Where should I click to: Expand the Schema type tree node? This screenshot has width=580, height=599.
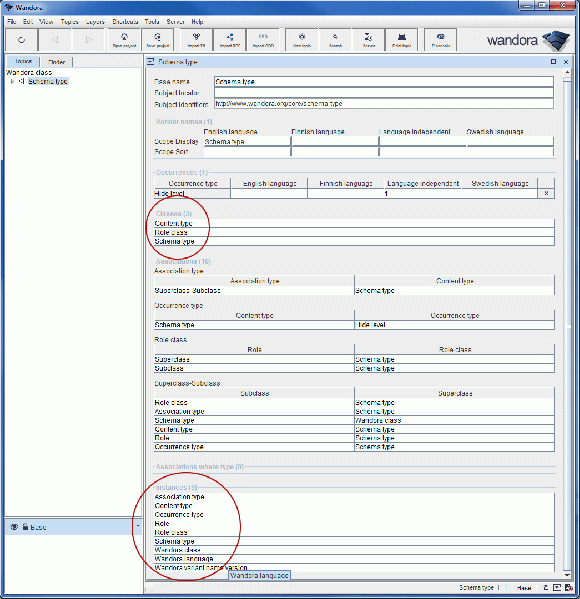pyautogui.click(x=12, y=81)
